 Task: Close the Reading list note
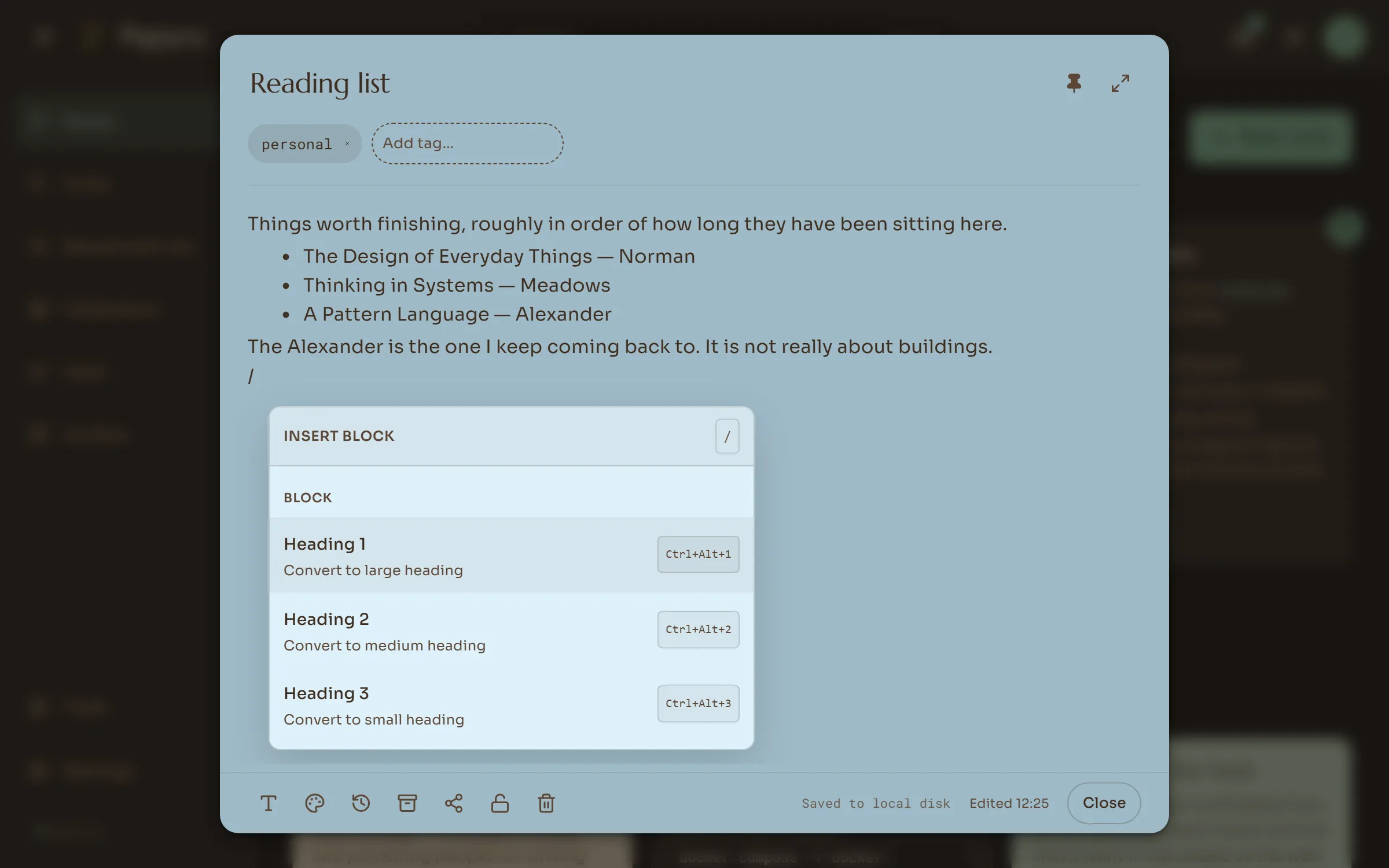(1104, 803)
